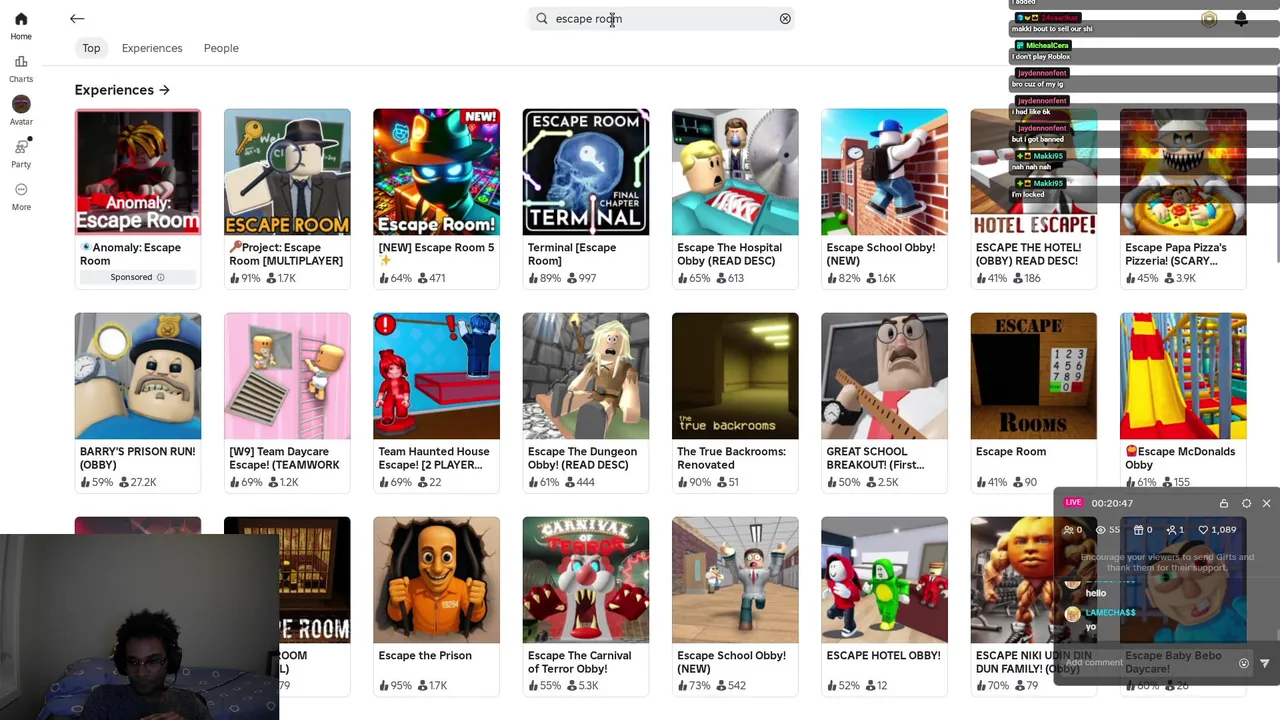This screenshot has height=720, width=1280.
Task: Open Escape School Obby! (NEW) climbing thumbnail
Action: point(884,172)
